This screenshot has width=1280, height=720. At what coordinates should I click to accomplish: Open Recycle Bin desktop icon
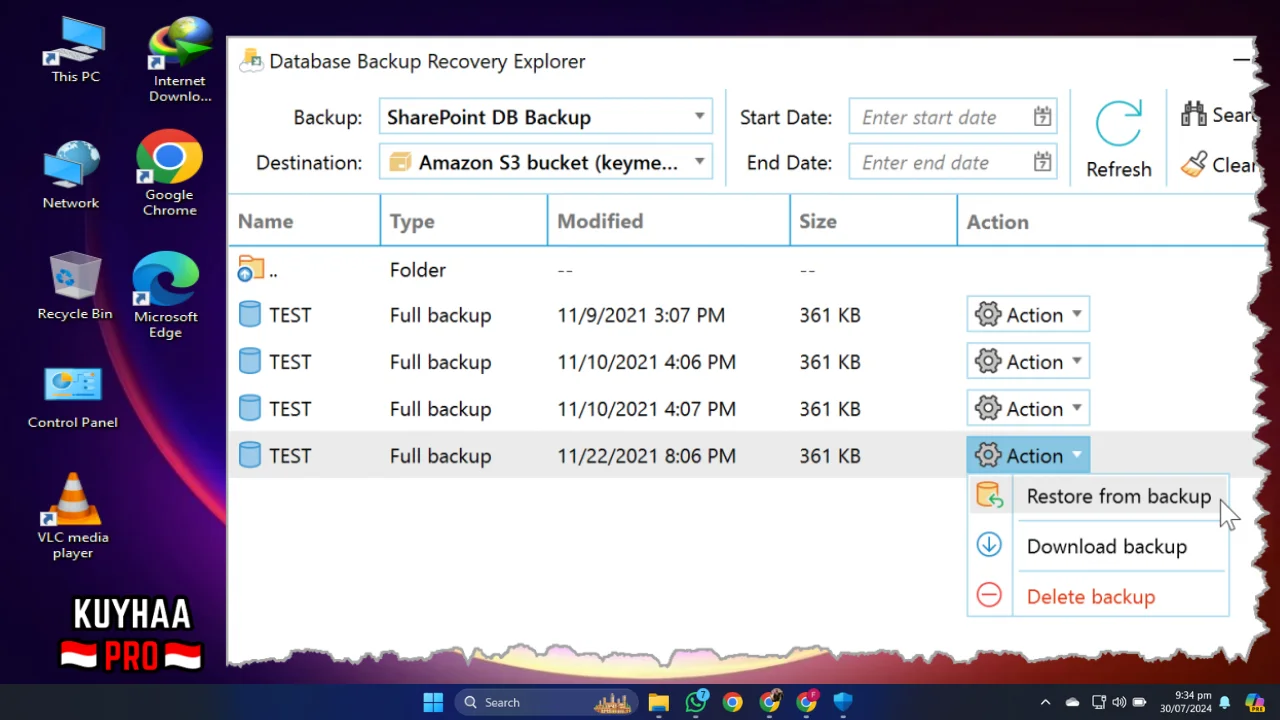[75, 287]
